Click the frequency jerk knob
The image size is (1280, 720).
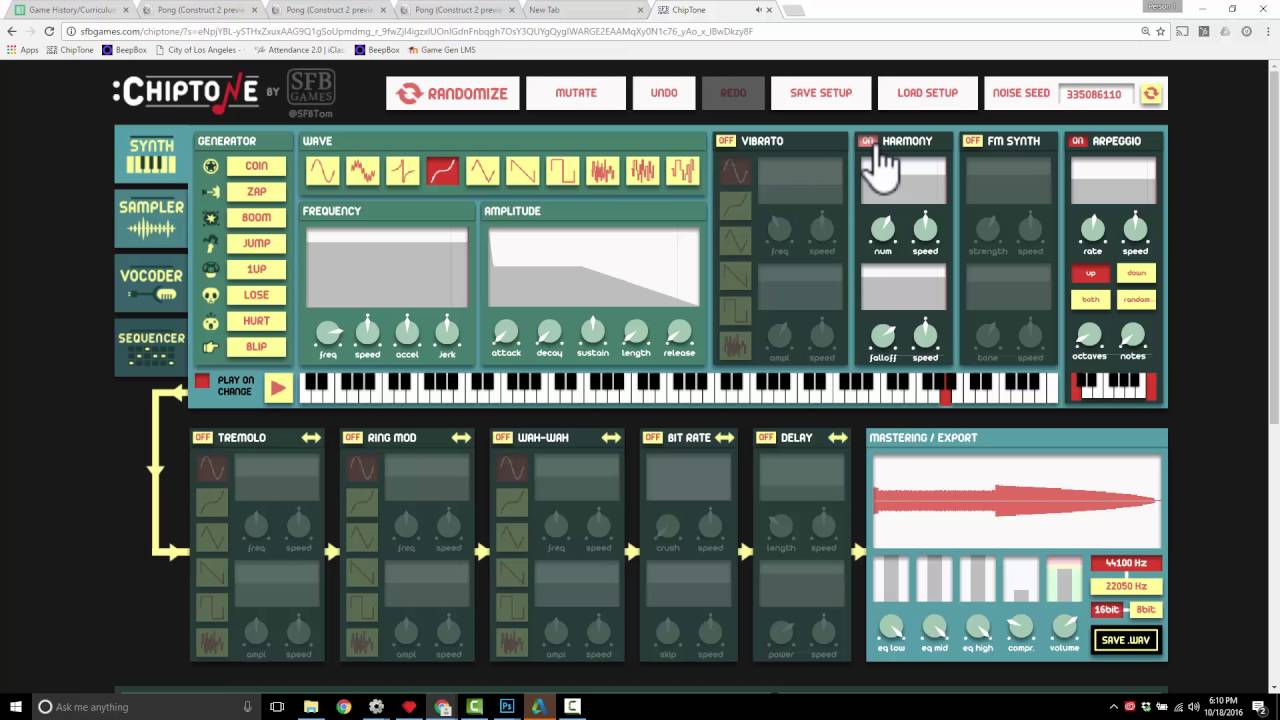coord(447,331)
